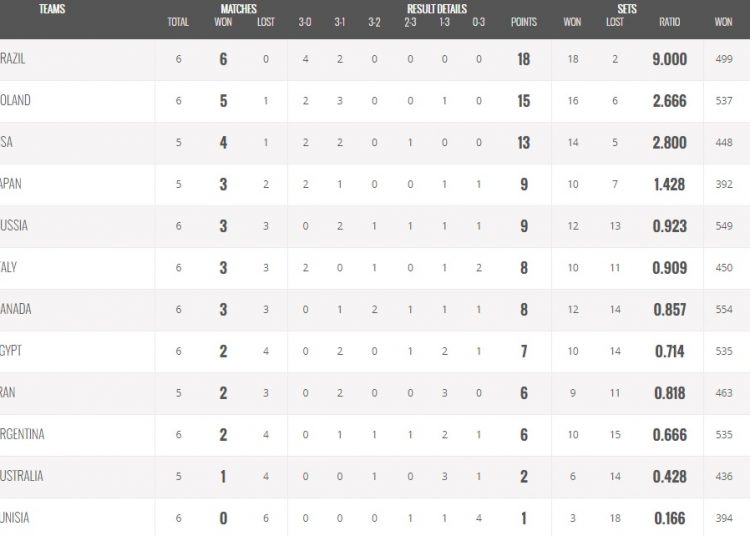Click the RATIO column header
The height and width of the screenshot is (536, 750).
pos(669,22)
